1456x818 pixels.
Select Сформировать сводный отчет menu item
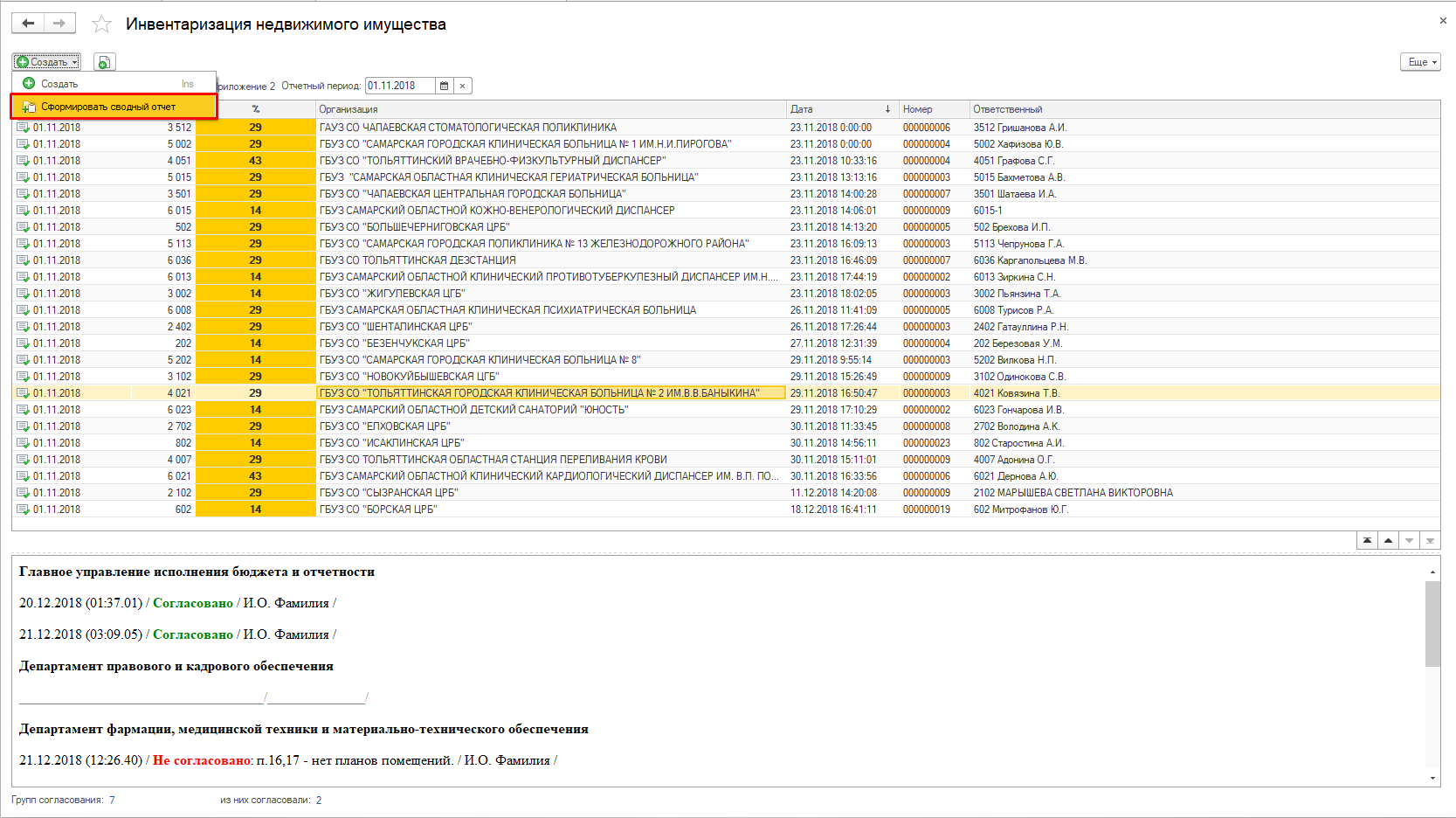click(108, 107)
